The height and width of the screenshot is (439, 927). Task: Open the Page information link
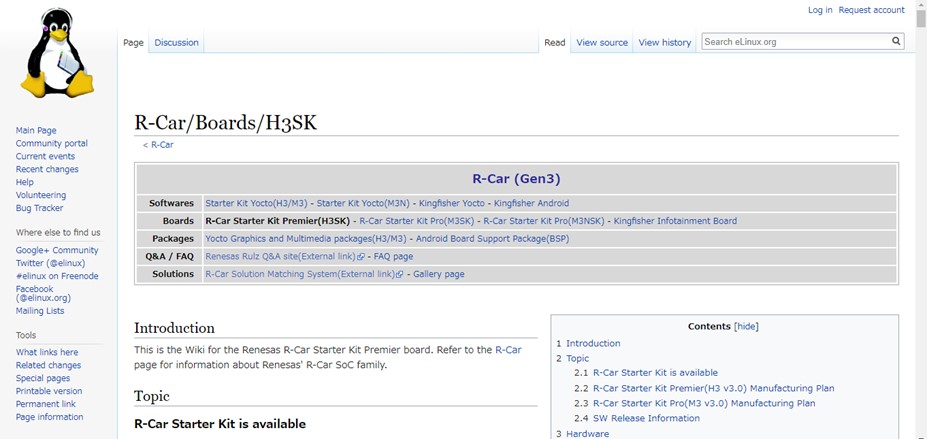49,417
